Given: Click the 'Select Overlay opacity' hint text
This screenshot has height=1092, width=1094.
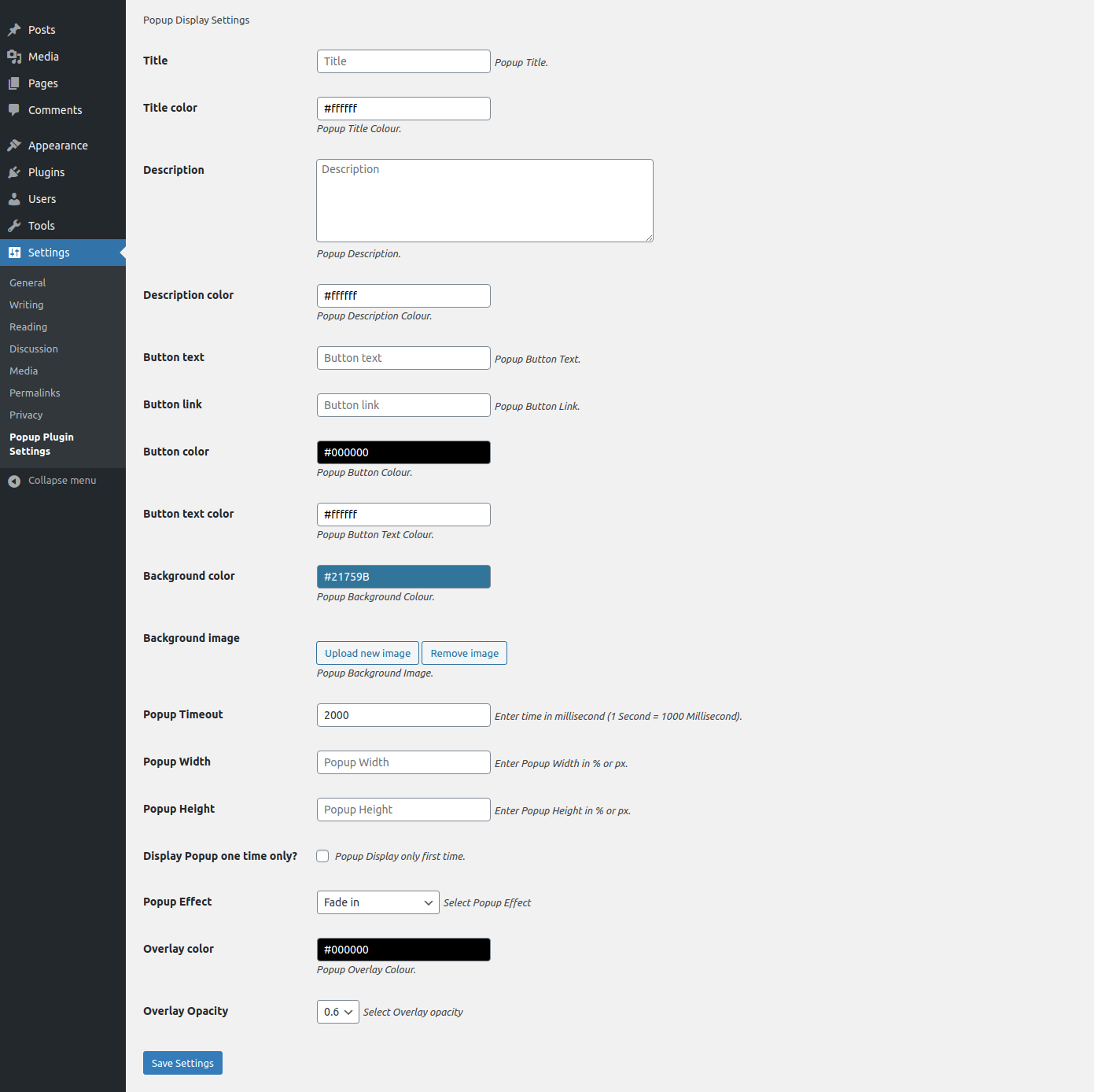Looking at the screenshot, I should pos(413,1013).
